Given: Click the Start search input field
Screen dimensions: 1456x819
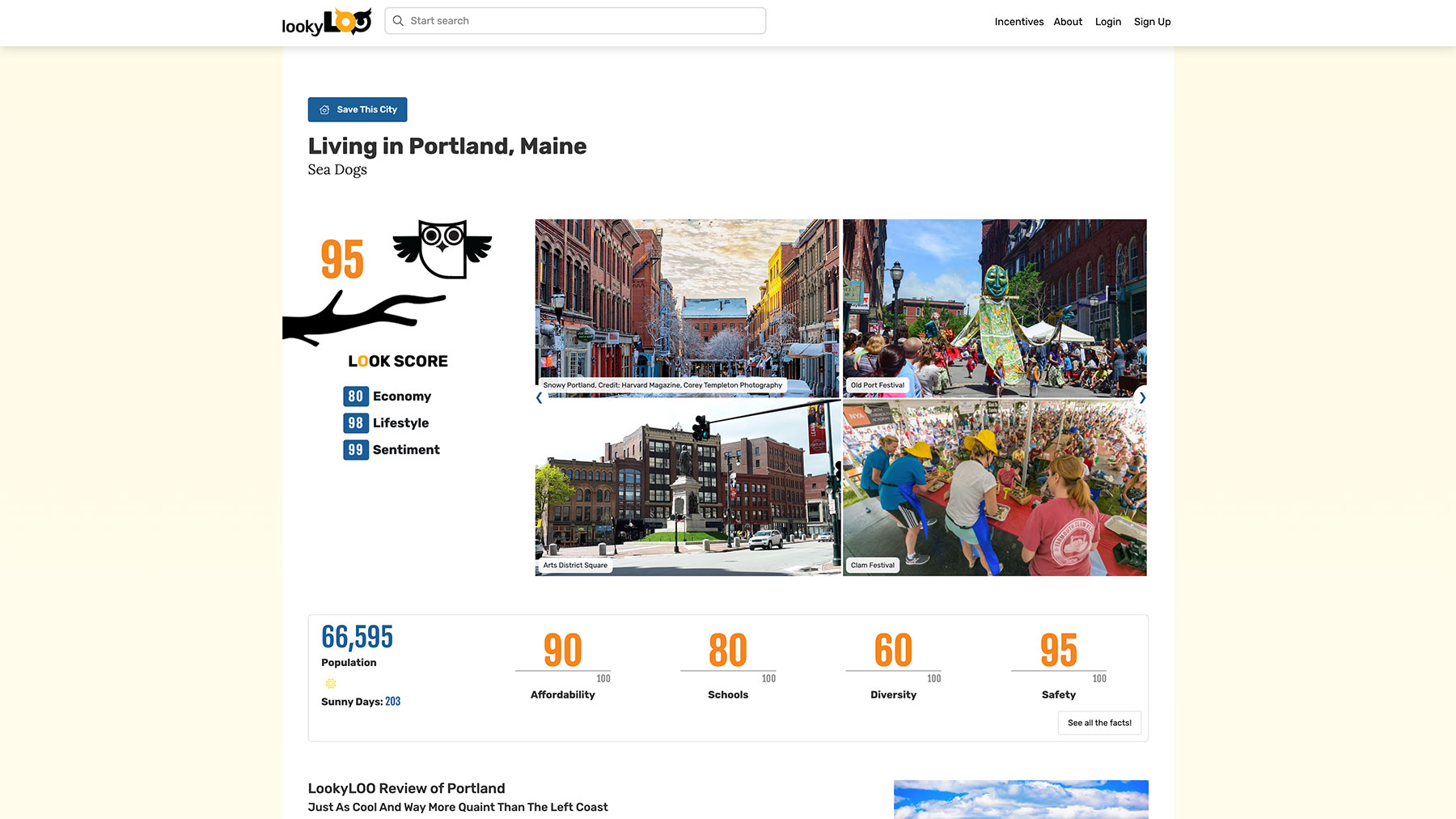Looking at the screenshot, I should [574, 20].
